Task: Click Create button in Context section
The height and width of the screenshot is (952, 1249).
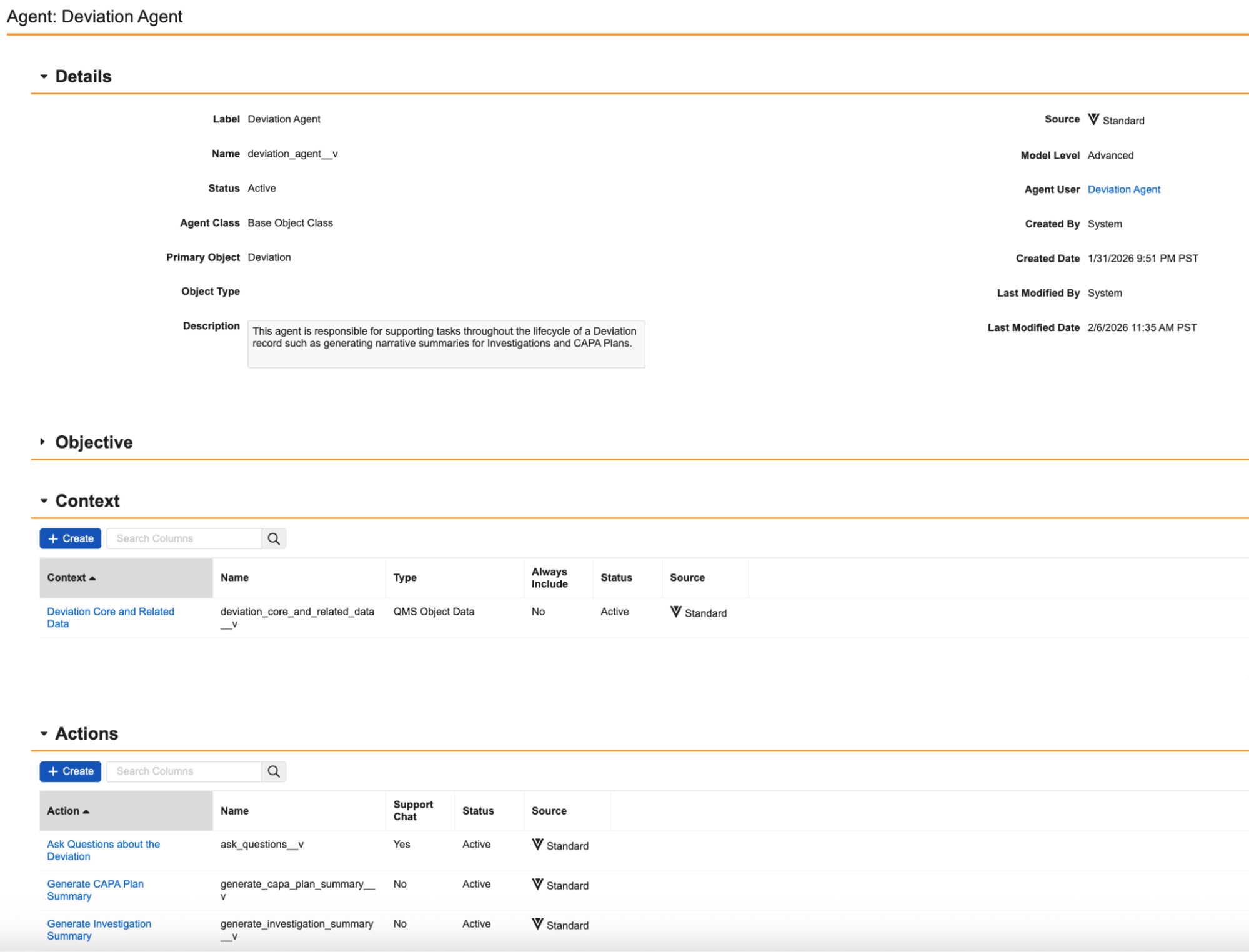Action: tap(71, 538)
